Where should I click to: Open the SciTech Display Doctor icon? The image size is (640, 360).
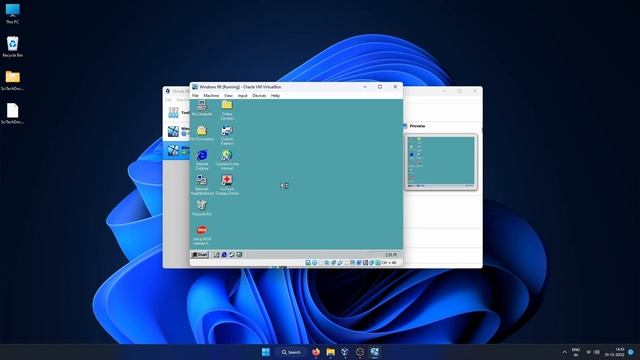pos(227,185)
